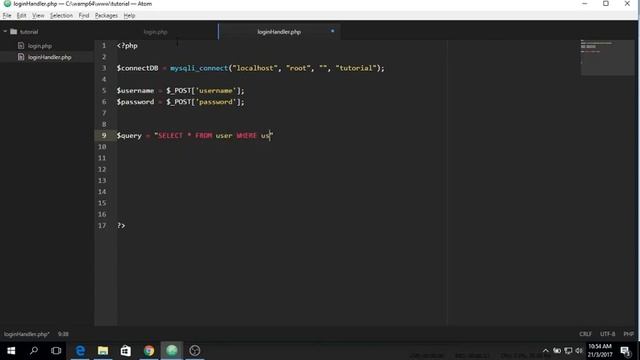Open Windows Store from taskbar
The image size is (640, 360).
126,351
